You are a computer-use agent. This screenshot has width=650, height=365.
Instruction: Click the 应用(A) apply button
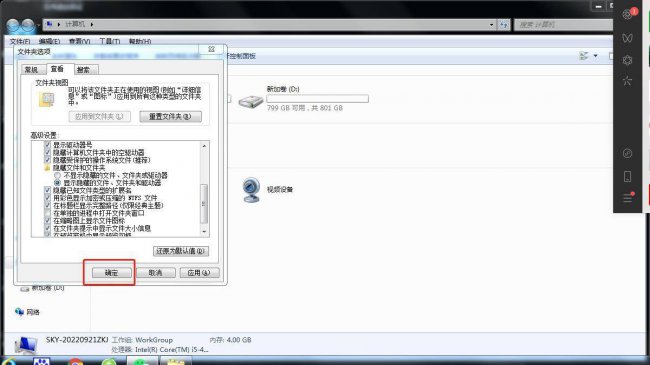[x=199, y=273]
